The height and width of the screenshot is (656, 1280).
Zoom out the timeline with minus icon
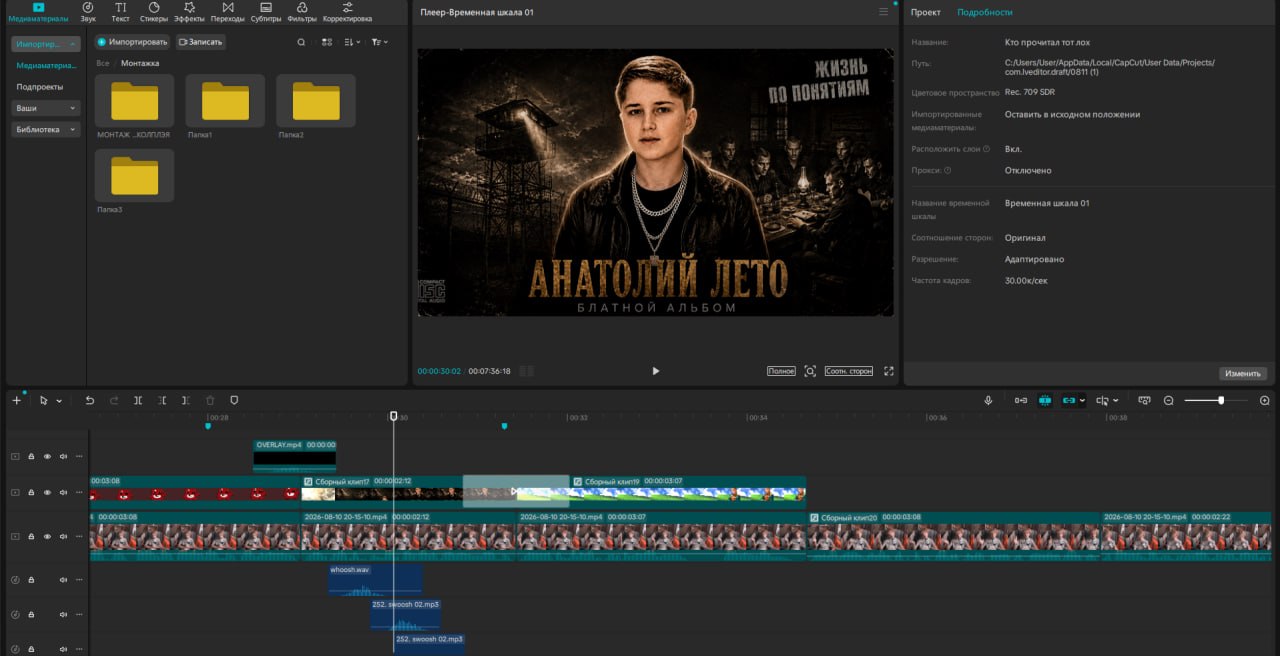click(1168, 400)
